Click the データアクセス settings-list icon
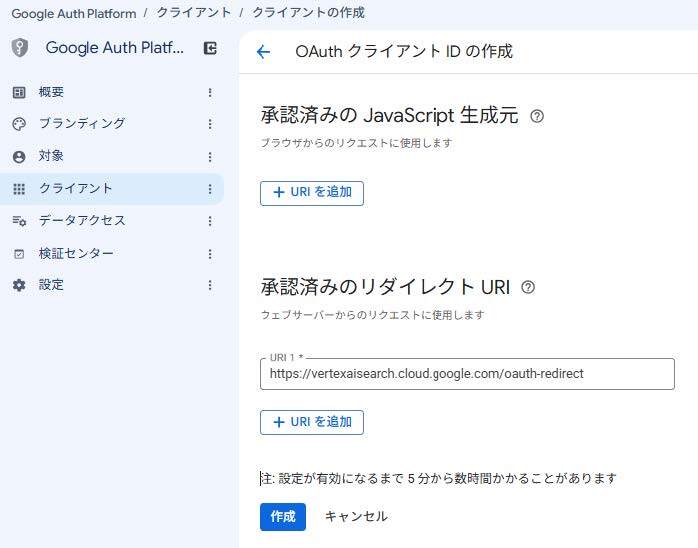This screenshot has width=698, height=548. [19, 221]
